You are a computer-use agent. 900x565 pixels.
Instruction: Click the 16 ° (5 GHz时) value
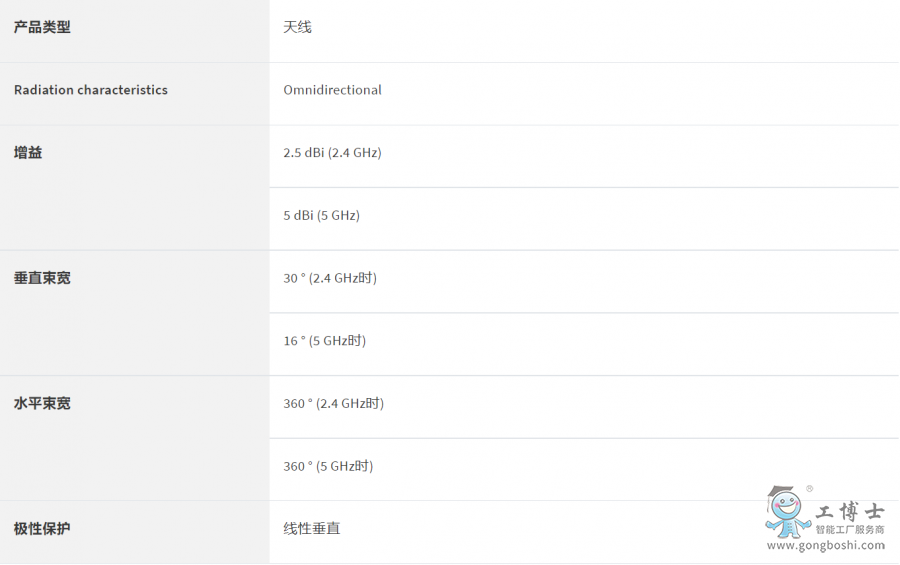tap(324, 341)
